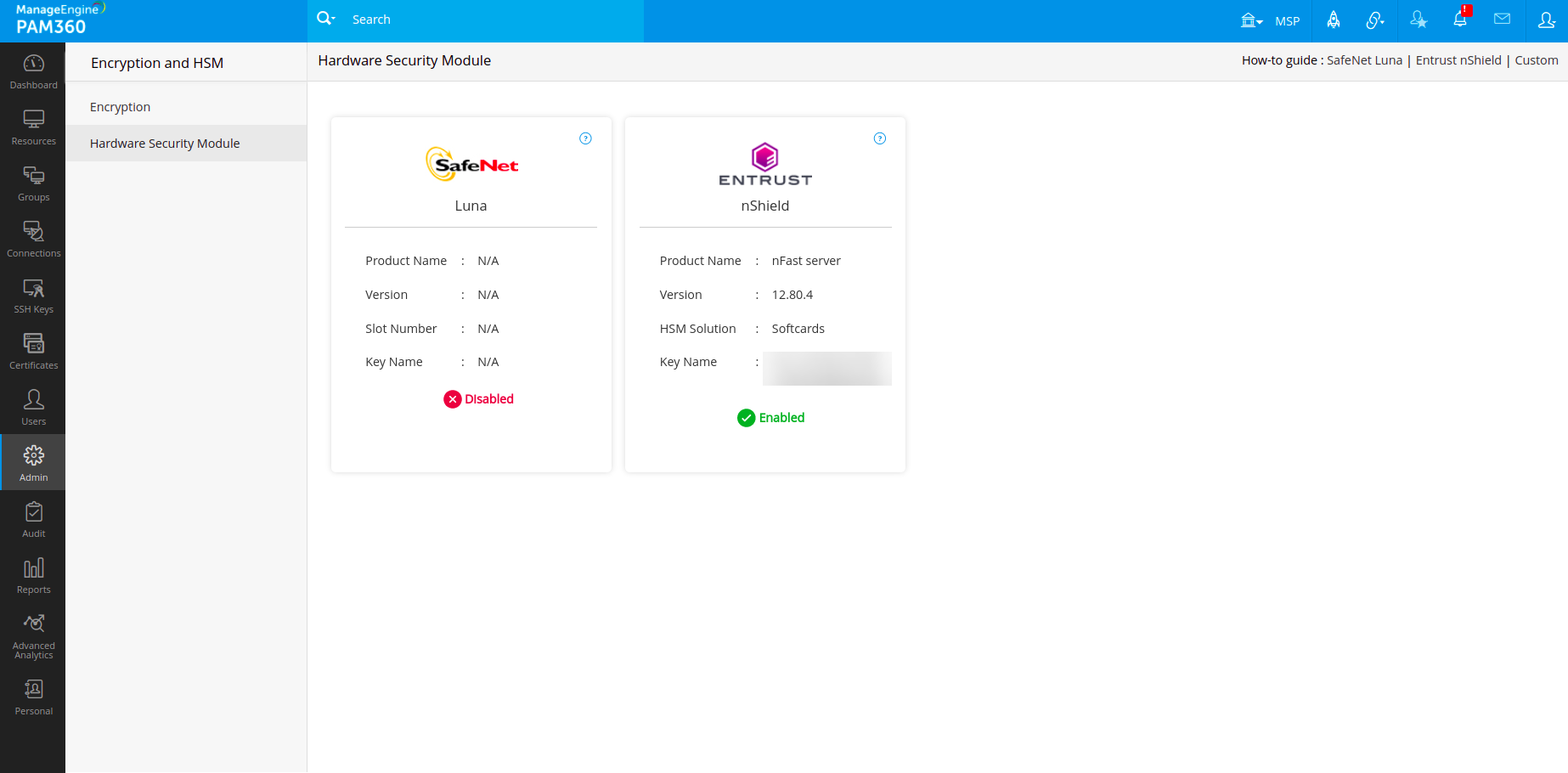The height and width of the screenshot is (773, 1568).
Task: Go to Users in the sidebar
Action: point(33,409)
